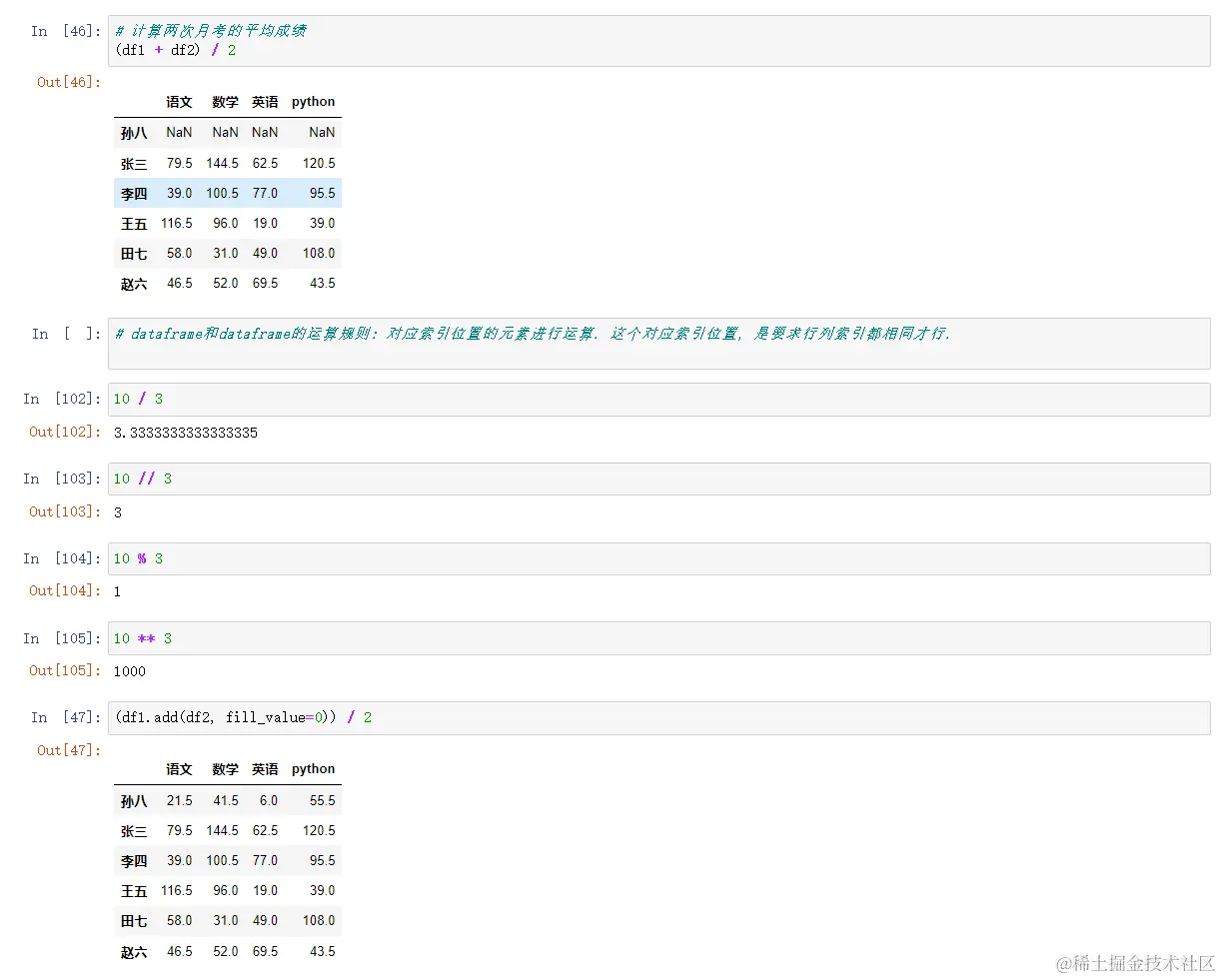The width and height of the screenshot is (1222, 980).
Task: Click the cell with df1.add(df2, fill_value=0)
Action: 658,717
